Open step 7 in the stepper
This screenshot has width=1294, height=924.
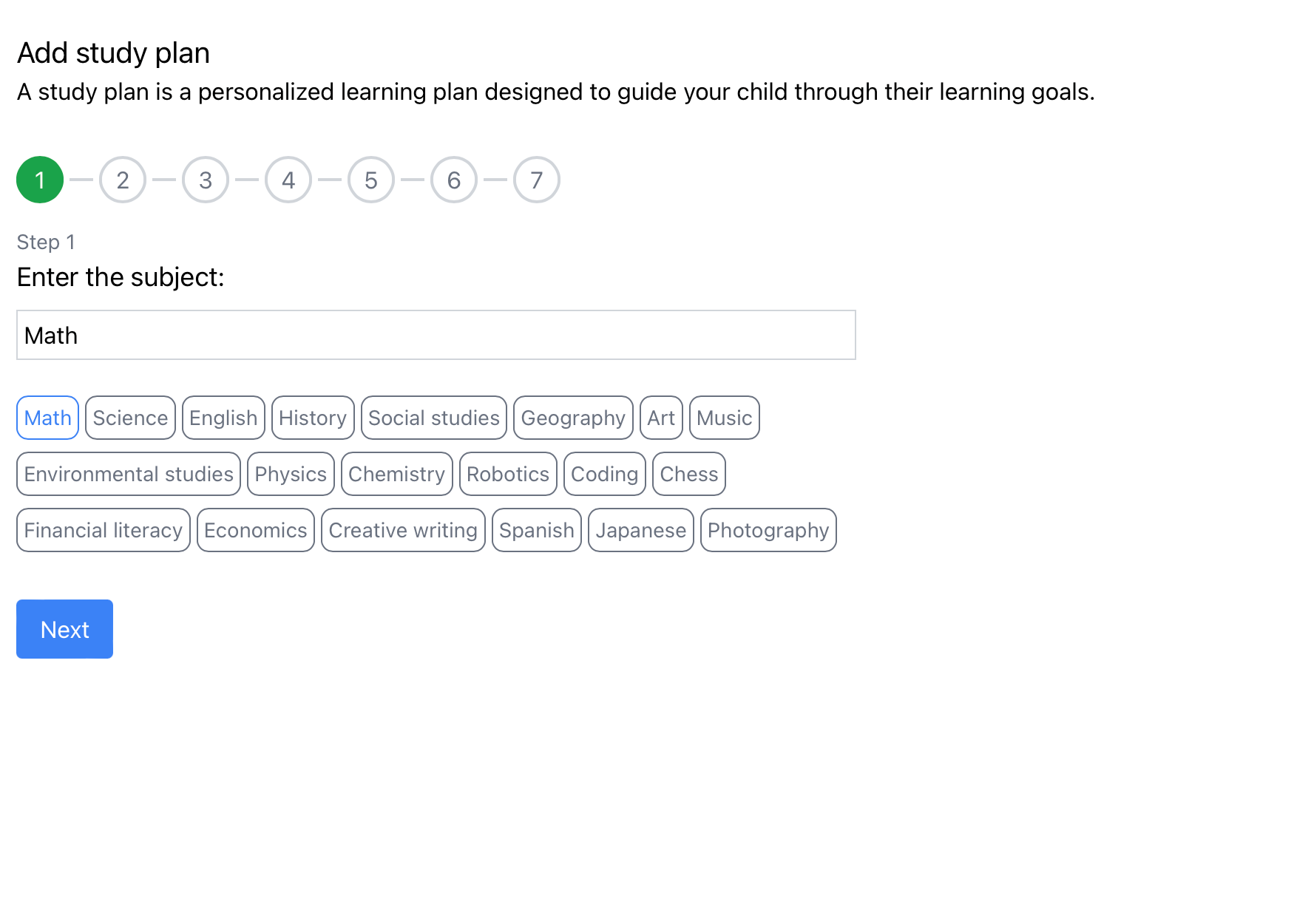point(537,180)
